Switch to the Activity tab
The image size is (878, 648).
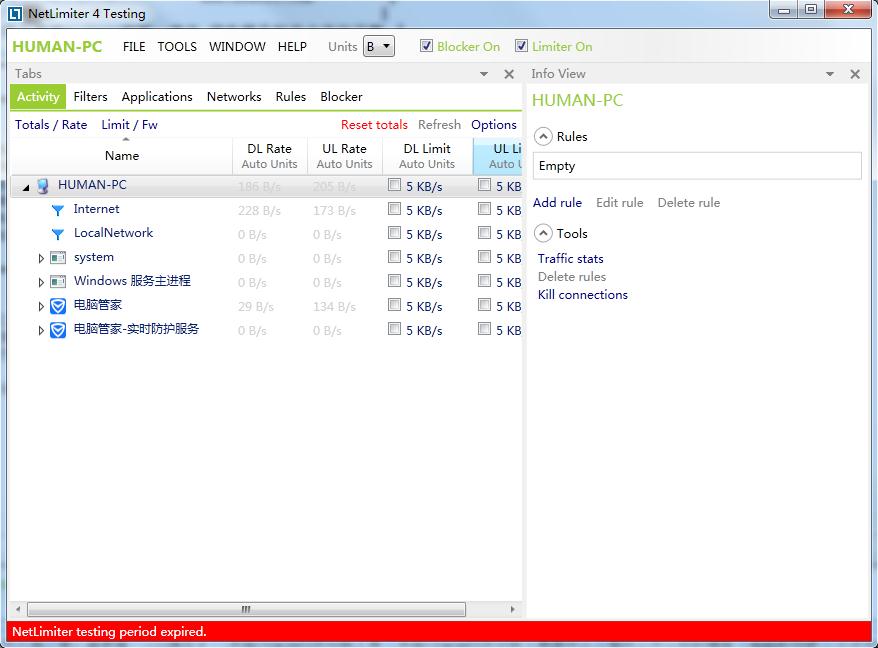[x=38, y=97]
